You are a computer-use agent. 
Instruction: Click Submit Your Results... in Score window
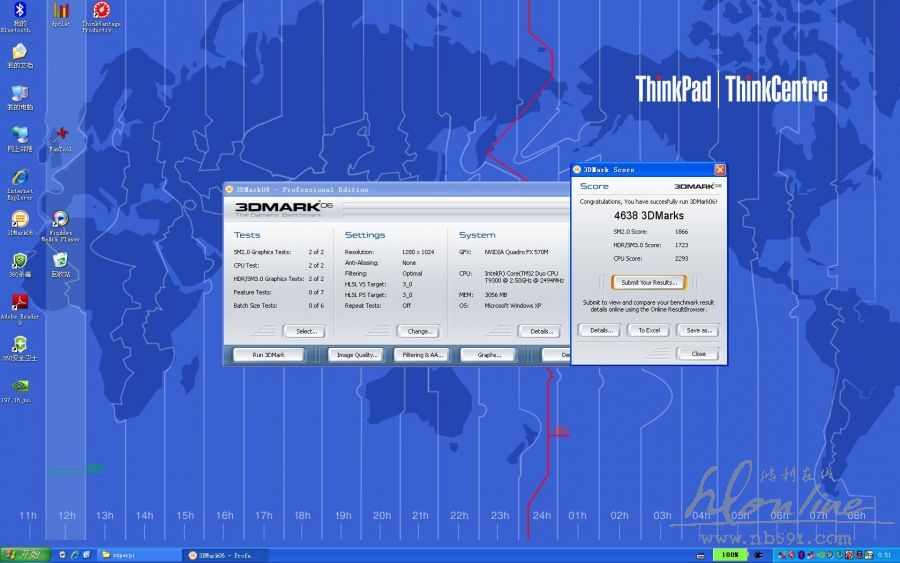click(x=648, y=283)
